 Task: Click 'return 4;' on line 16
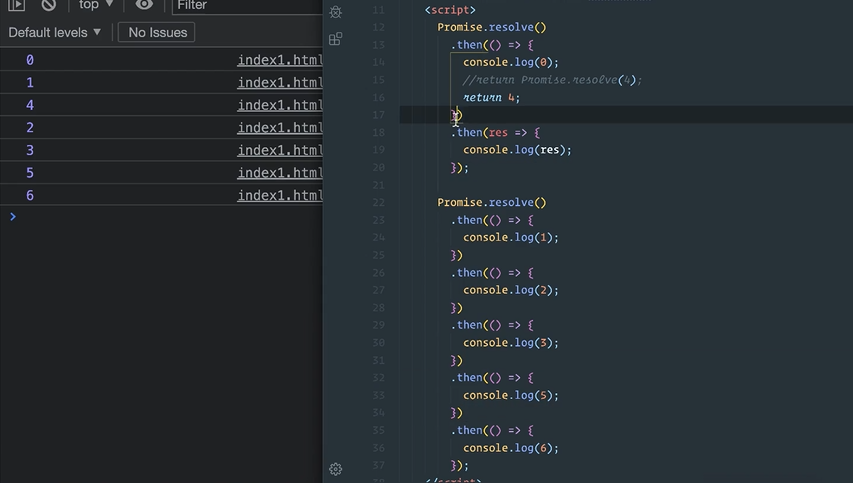(491, 97)
